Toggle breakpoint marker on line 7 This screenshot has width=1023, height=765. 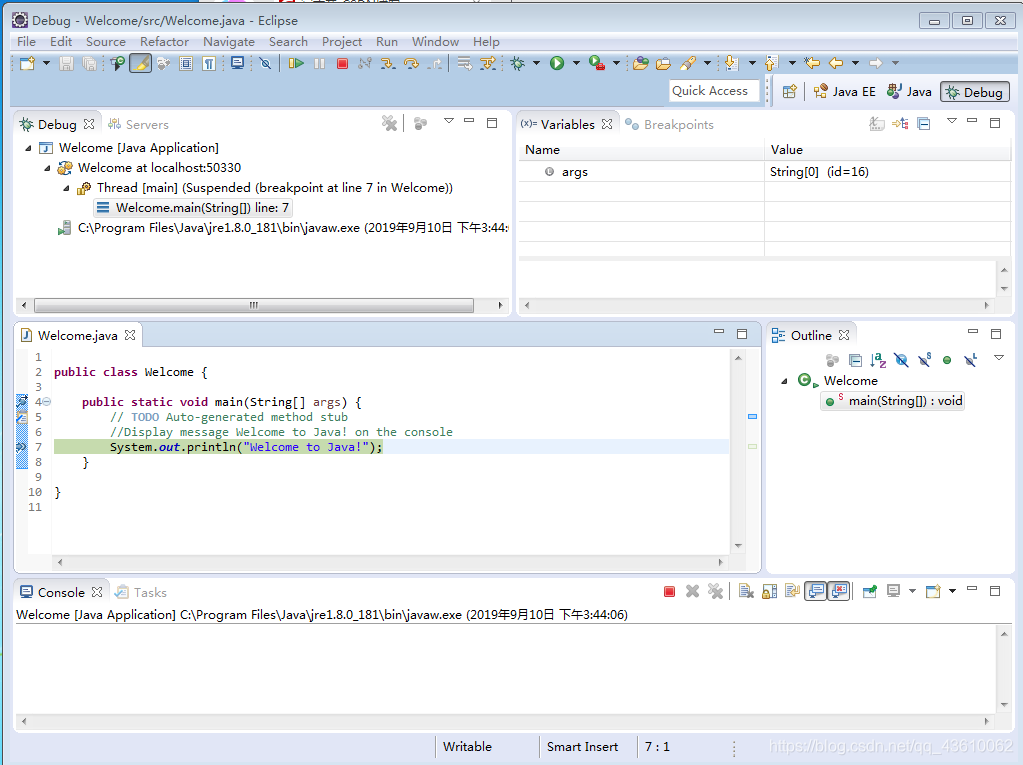pyautogui.click(x=22, y=447)
